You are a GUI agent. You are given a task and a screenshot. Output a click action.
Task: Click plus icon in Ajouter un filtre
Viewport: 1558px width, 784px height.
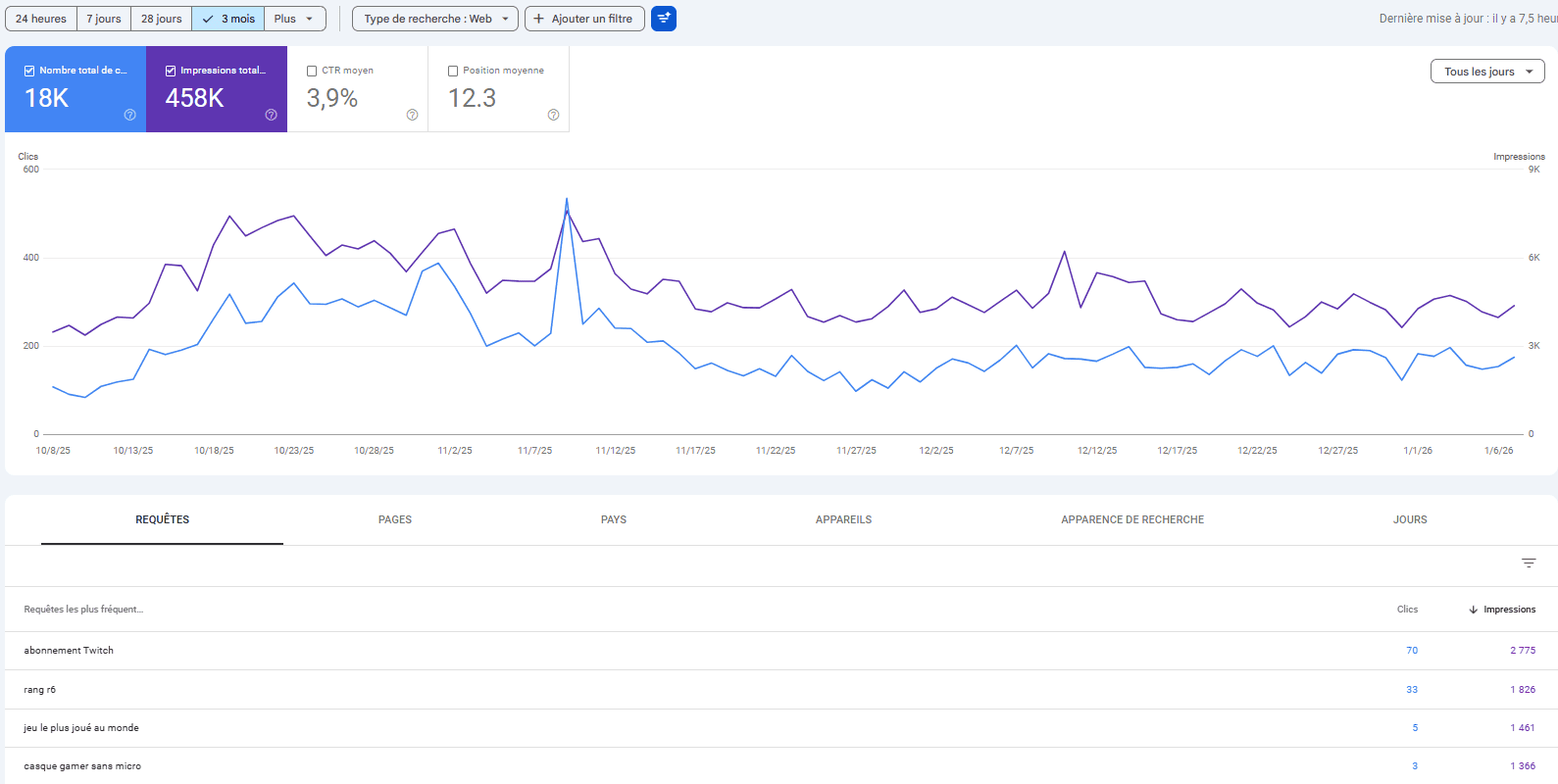pos(538,19)
